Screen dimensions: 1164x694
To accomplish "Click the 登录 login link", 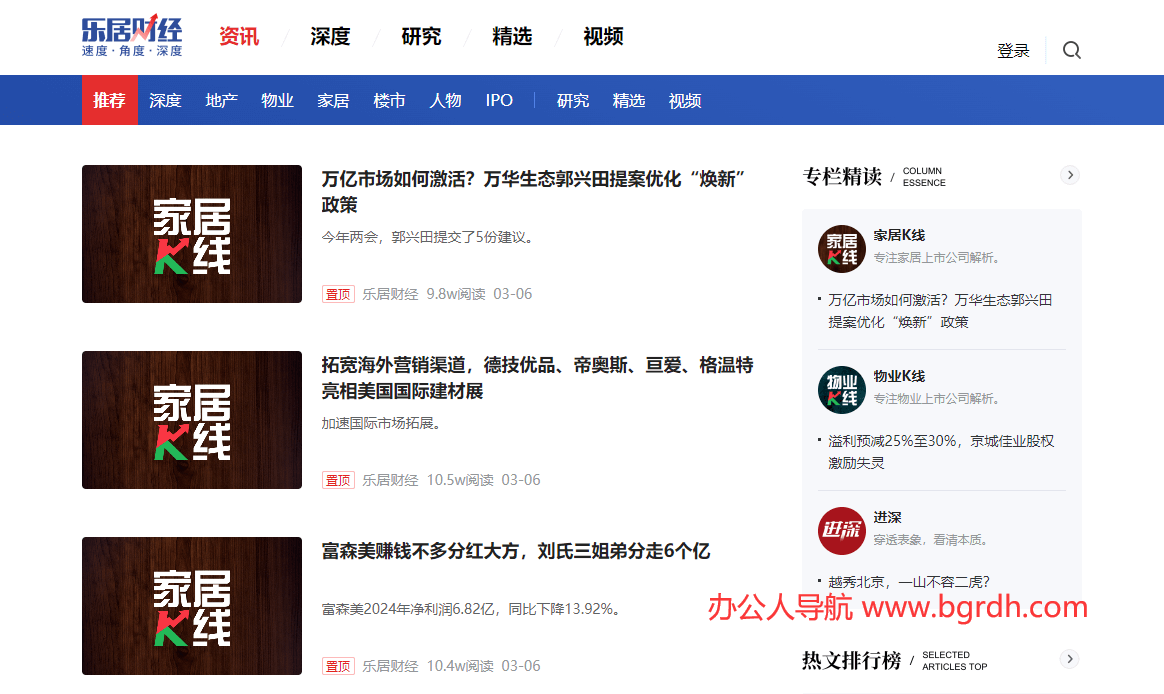I will pyautogui.click(x=1013, y=50).
